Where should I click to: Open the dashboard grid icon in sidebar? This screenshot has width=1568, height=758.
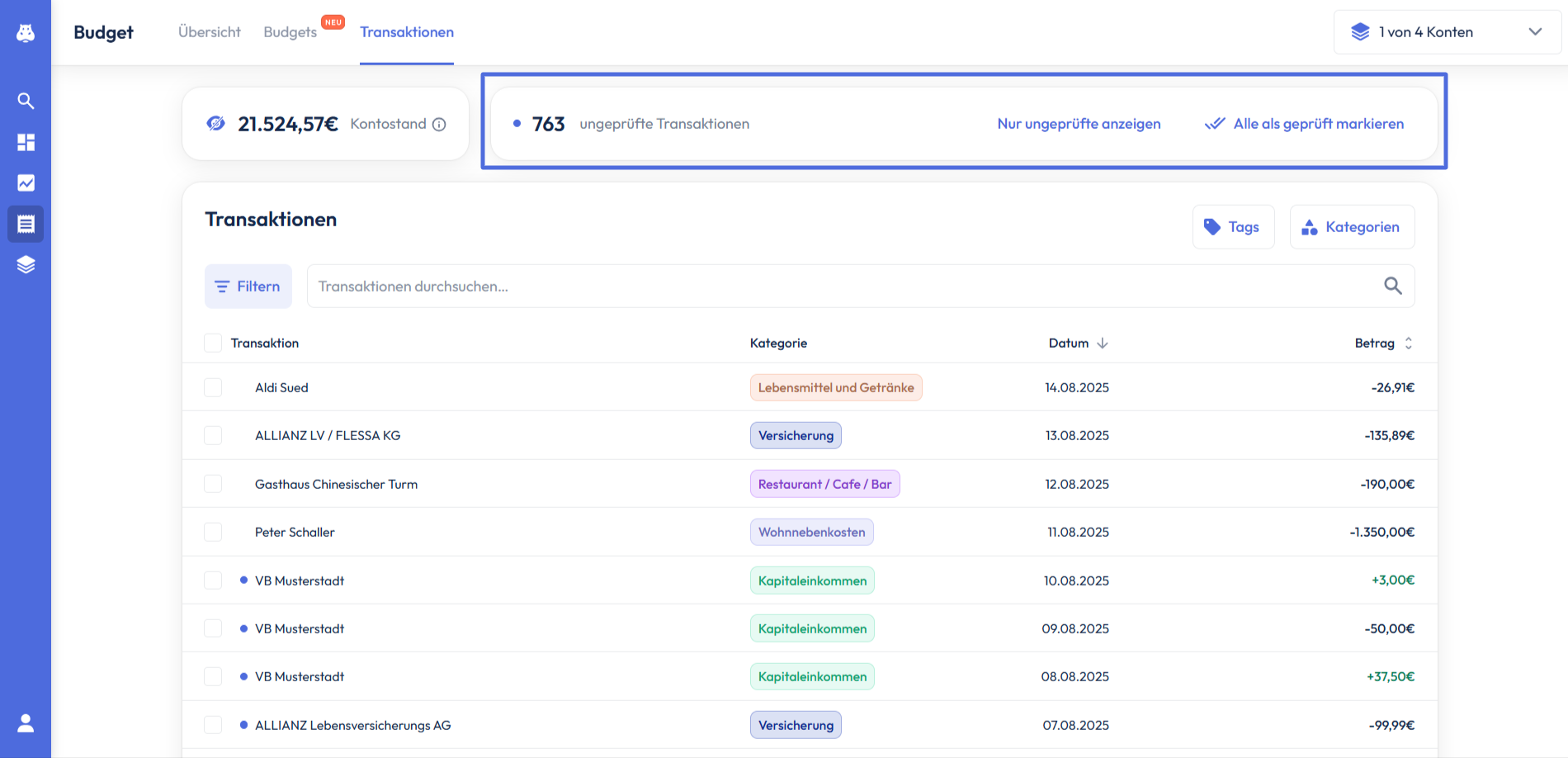[26, 142]
